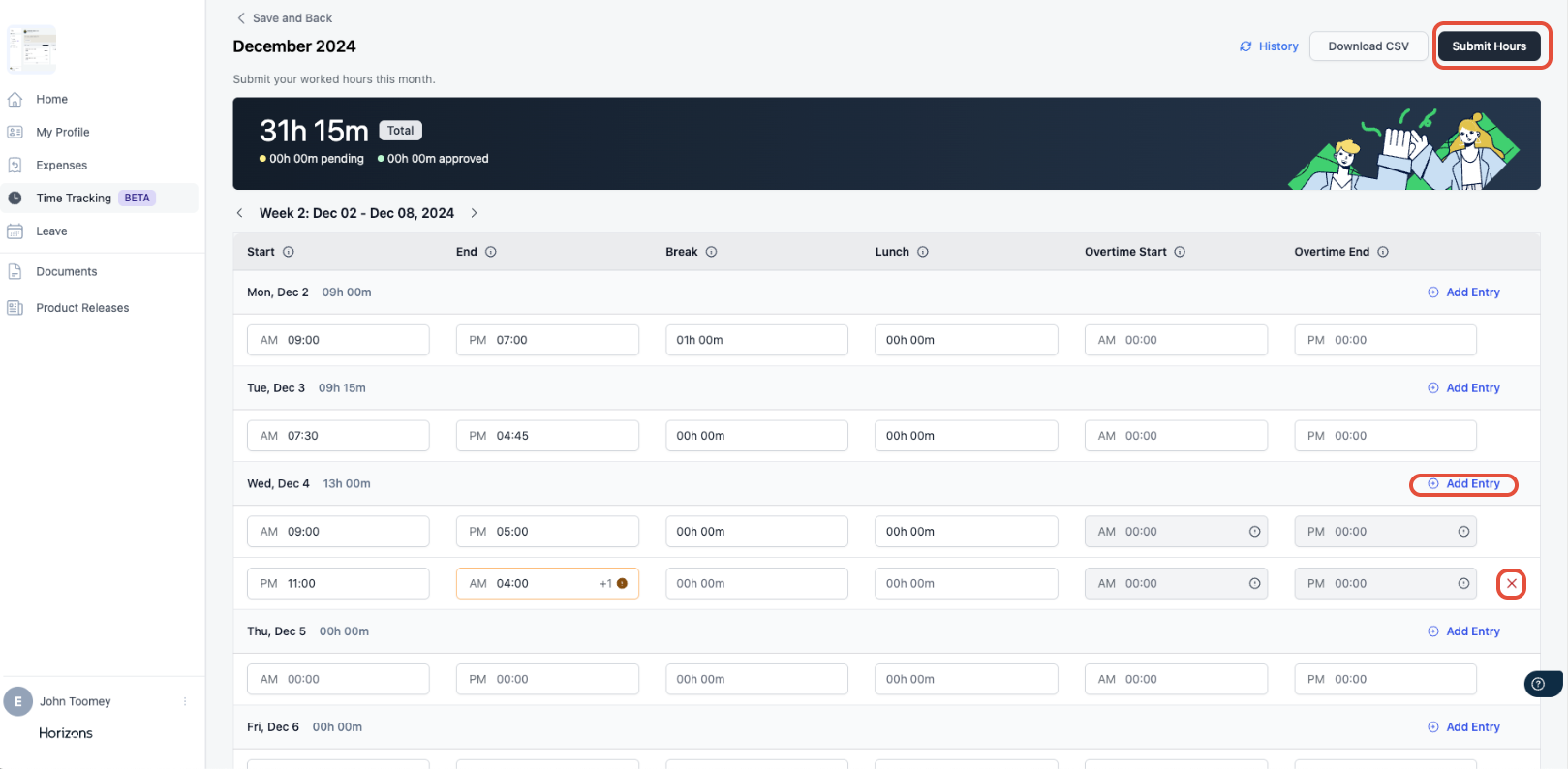The height and width of the screenshot is (769, 1568).
Task: Add Entry for Tue, Dec 3
Action: click(1463, 388)
